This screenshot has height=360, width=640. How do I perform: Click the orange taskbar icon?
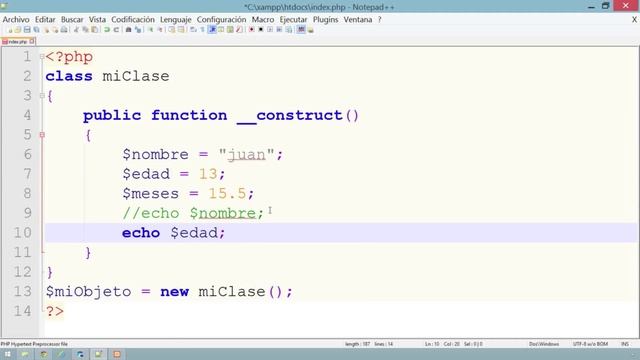(117, 354)
